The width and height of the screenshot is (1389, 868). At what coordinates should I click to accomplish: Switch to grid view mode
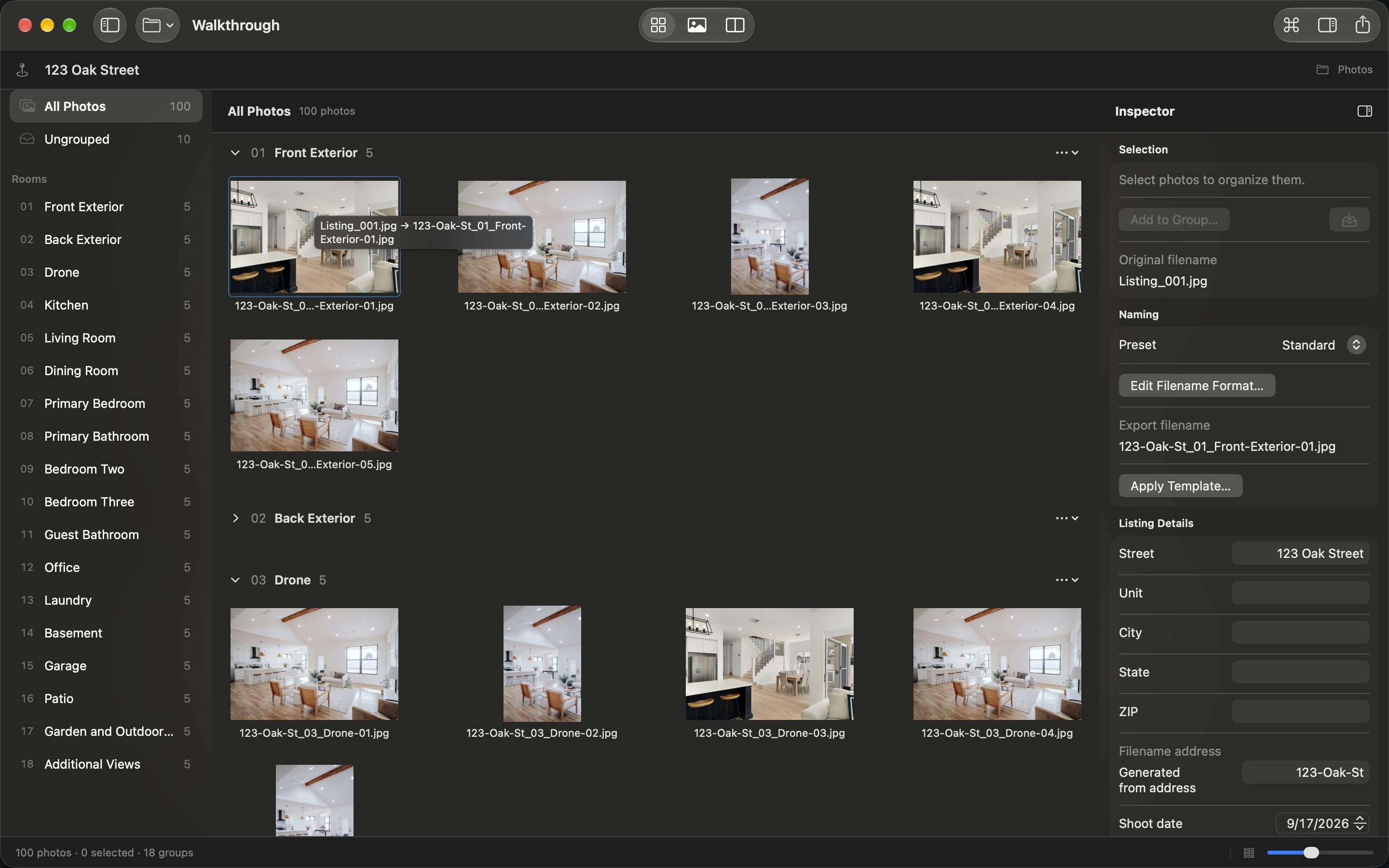(658, 25)
